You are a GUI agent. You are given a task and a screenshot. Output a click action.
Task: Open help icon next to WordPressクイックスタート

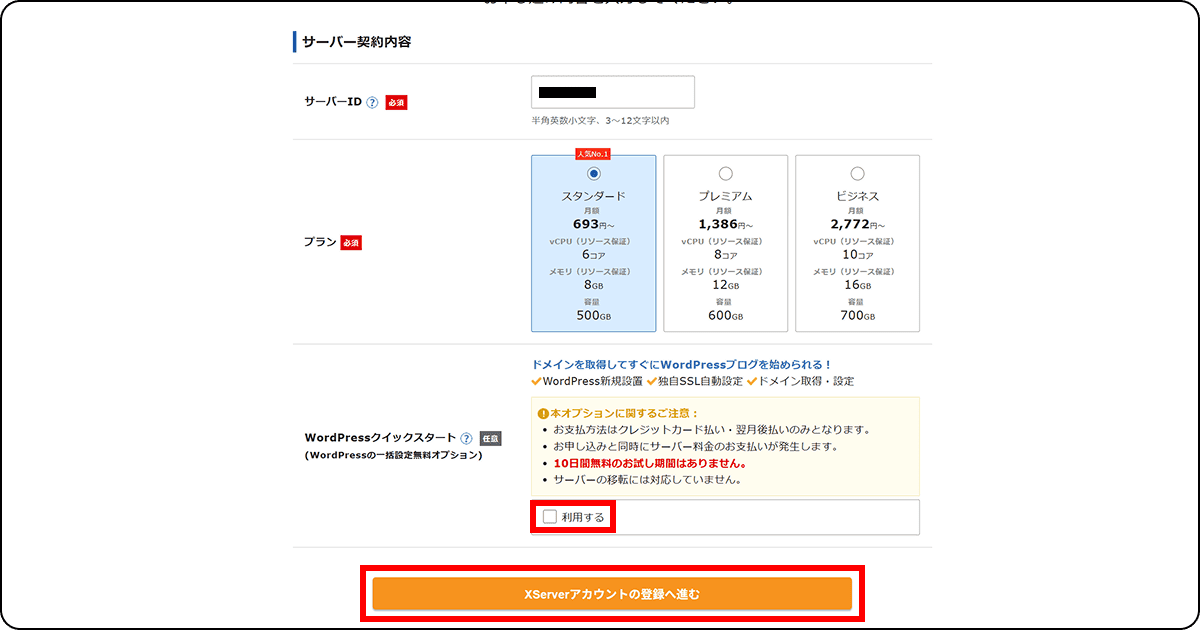(466, 438)
